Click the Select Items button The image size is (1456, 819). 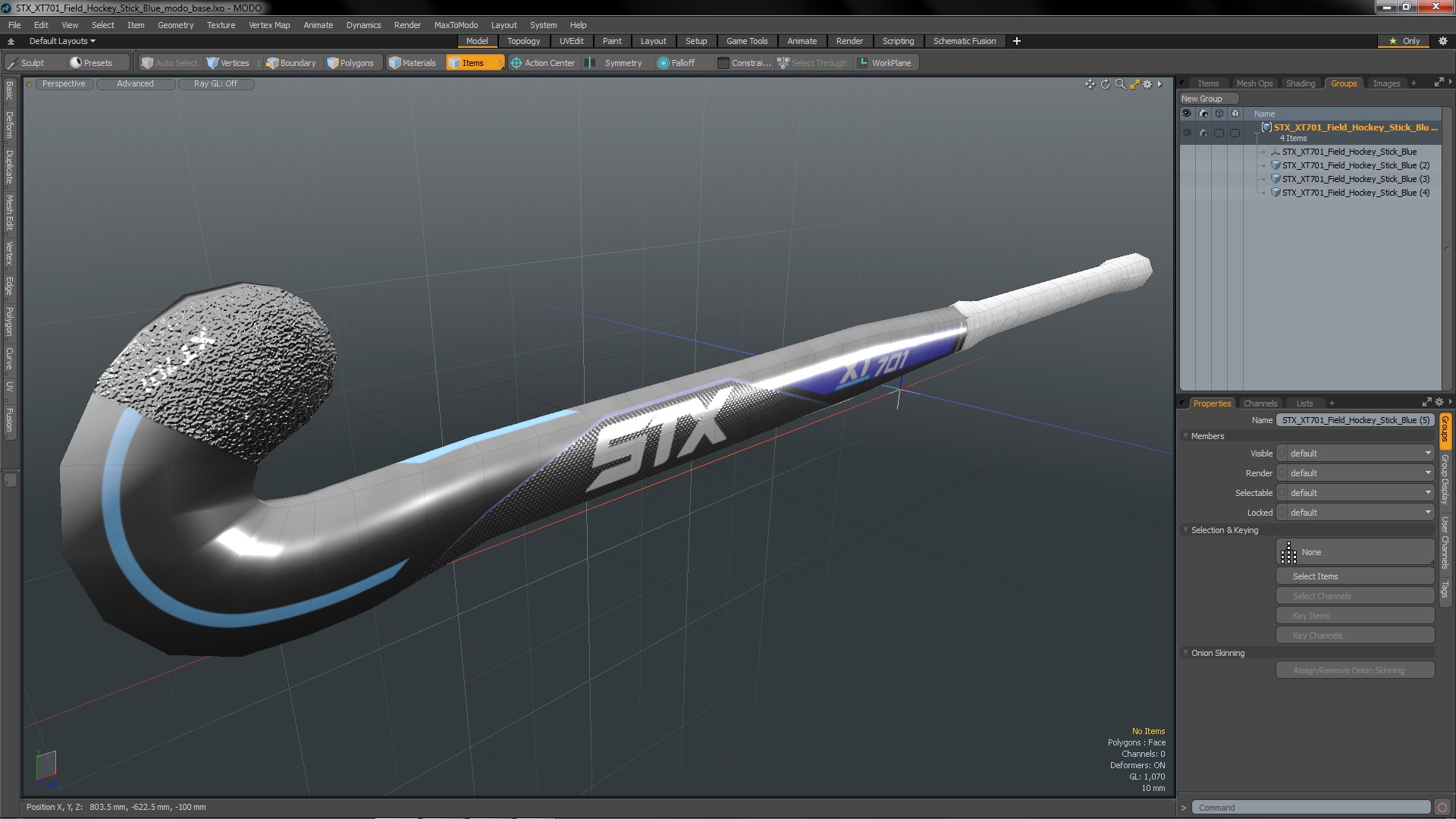click(x=1355, y=577)
